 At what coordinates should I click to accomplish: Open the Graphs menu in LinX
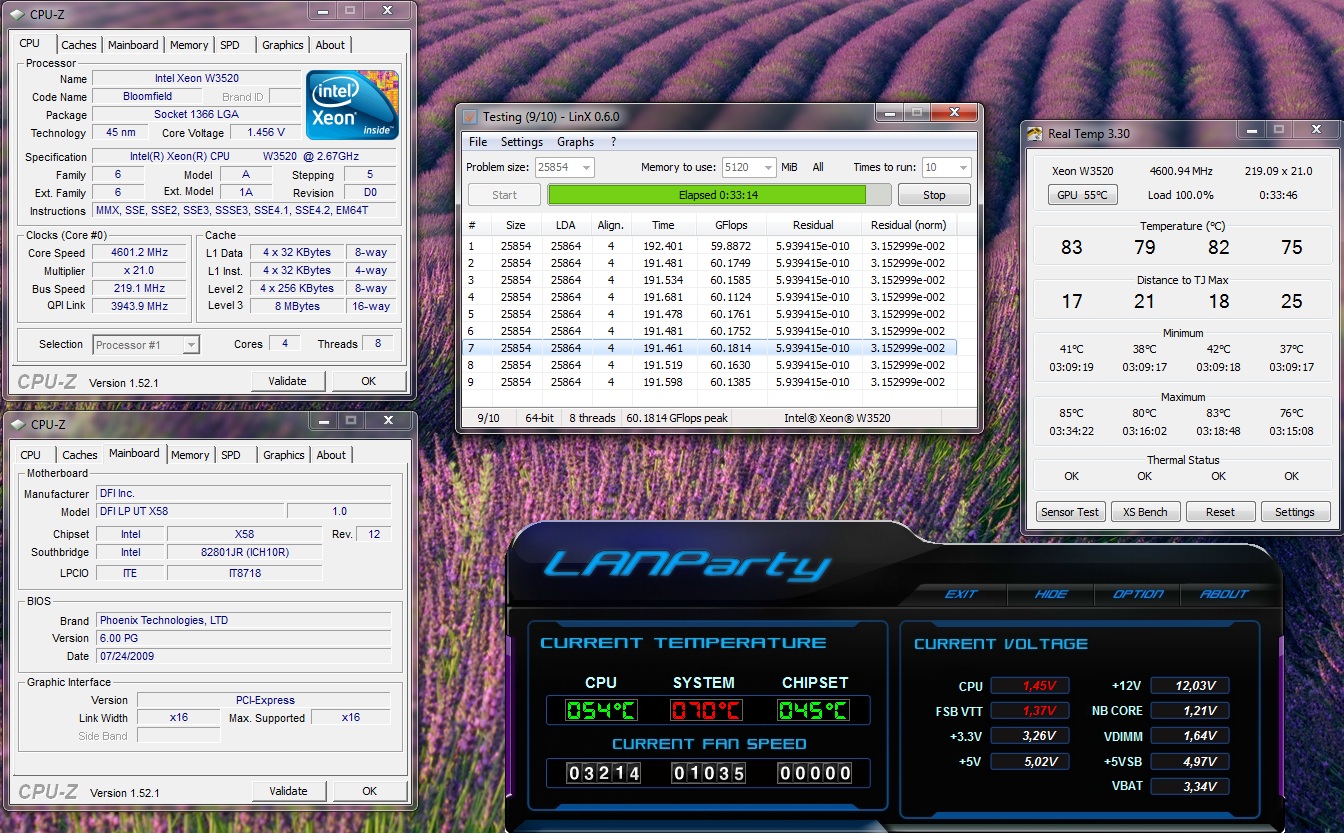tap(575, 142)
